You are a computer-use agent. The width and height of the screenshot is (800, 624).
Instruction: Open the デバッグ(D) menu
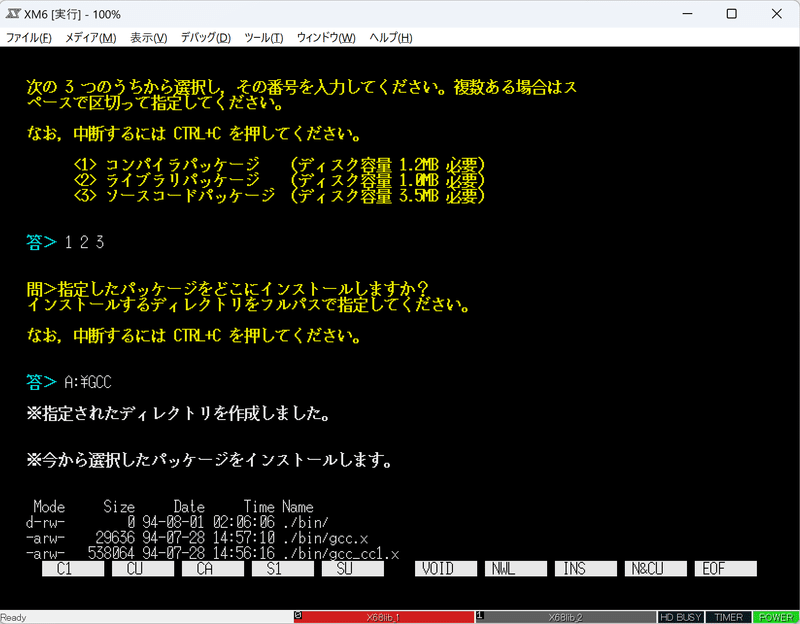[x=206, y=38]
